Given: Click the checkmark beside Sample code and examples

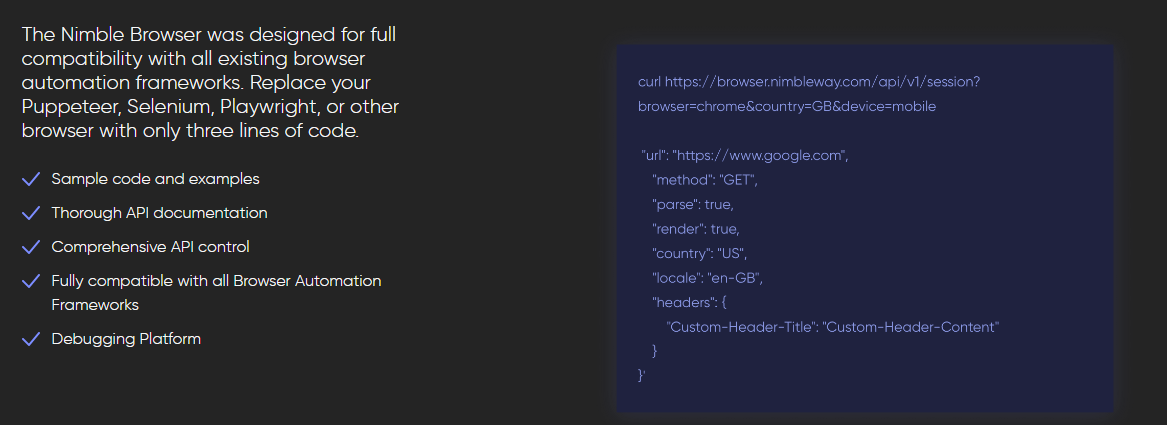Looking at the screenshot, I should 31,179.
